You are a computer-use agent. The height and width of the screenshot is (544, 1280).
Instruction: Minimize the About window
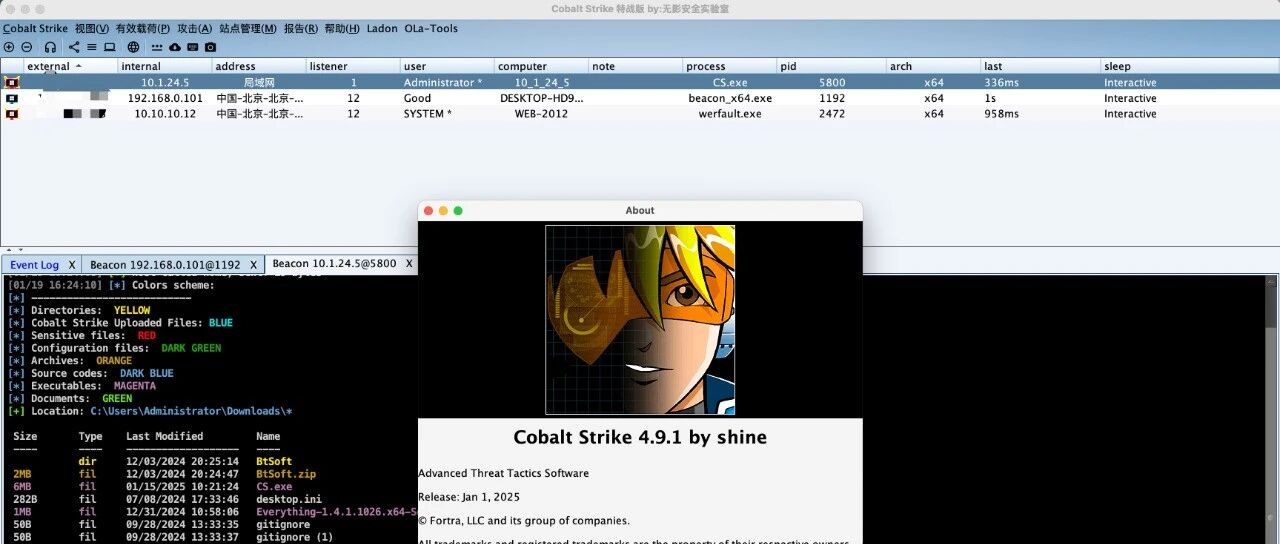point(443,211)
